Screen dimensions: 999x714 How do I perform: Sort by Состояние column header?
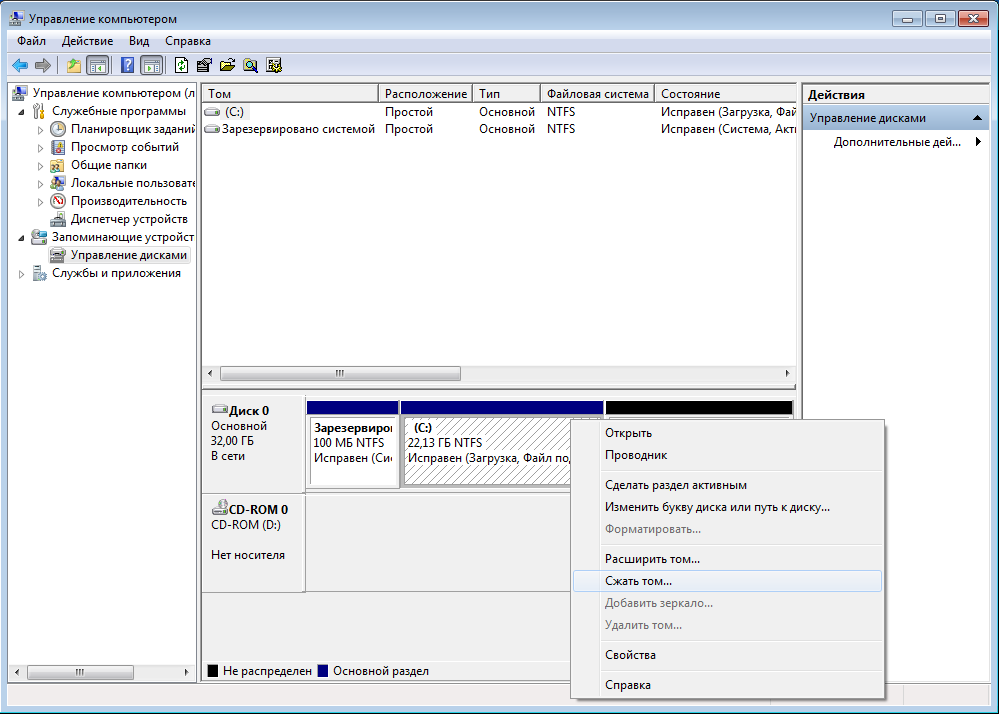[726, 94]
